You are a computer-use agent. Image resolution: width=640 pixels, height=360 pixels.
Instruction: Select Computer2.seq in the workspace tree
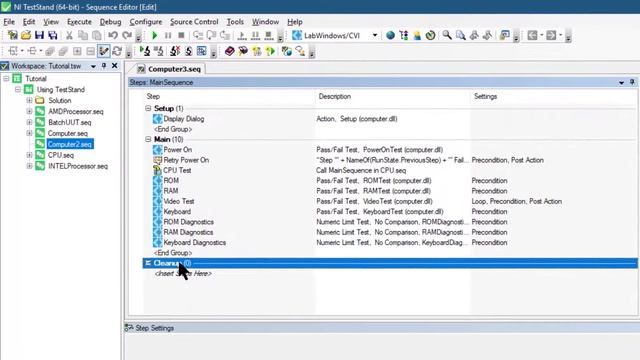[70, 144]
